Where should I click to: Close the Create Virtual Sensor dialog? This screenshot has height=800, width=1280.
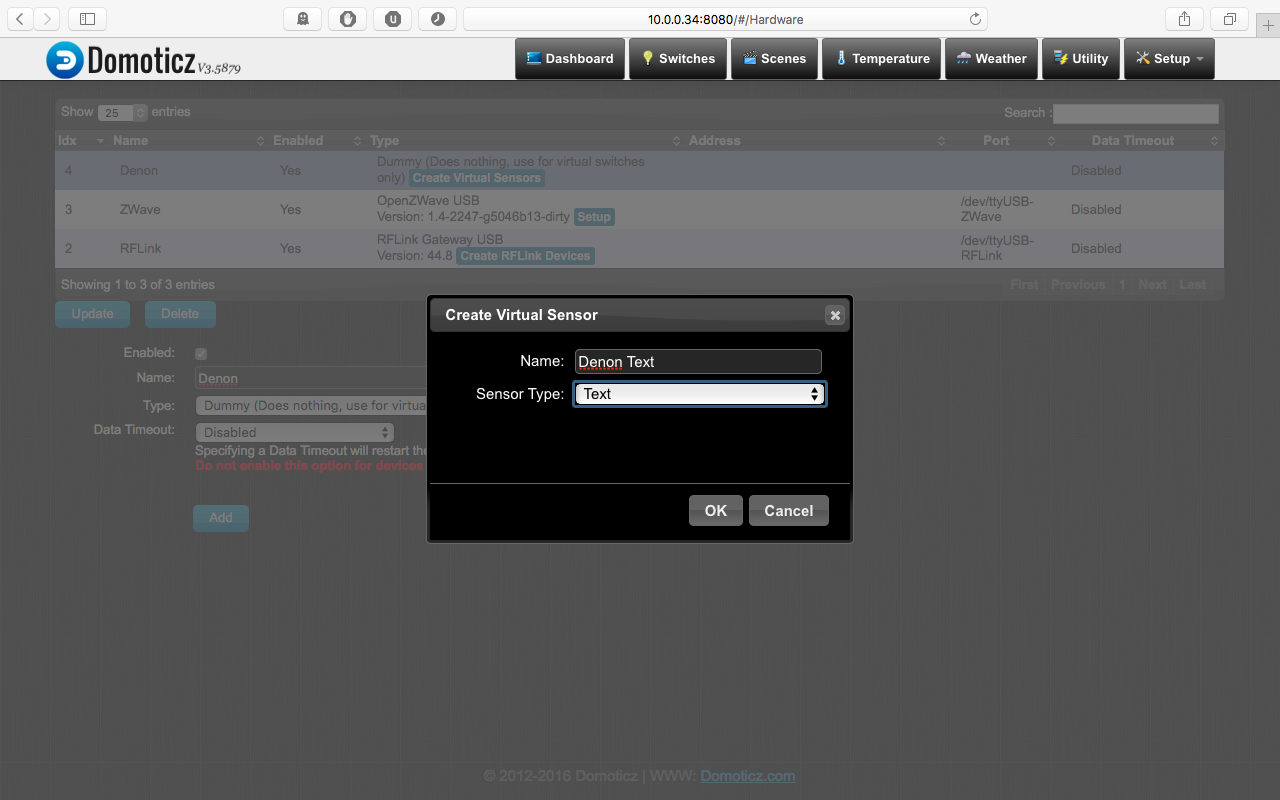[835, 315]
